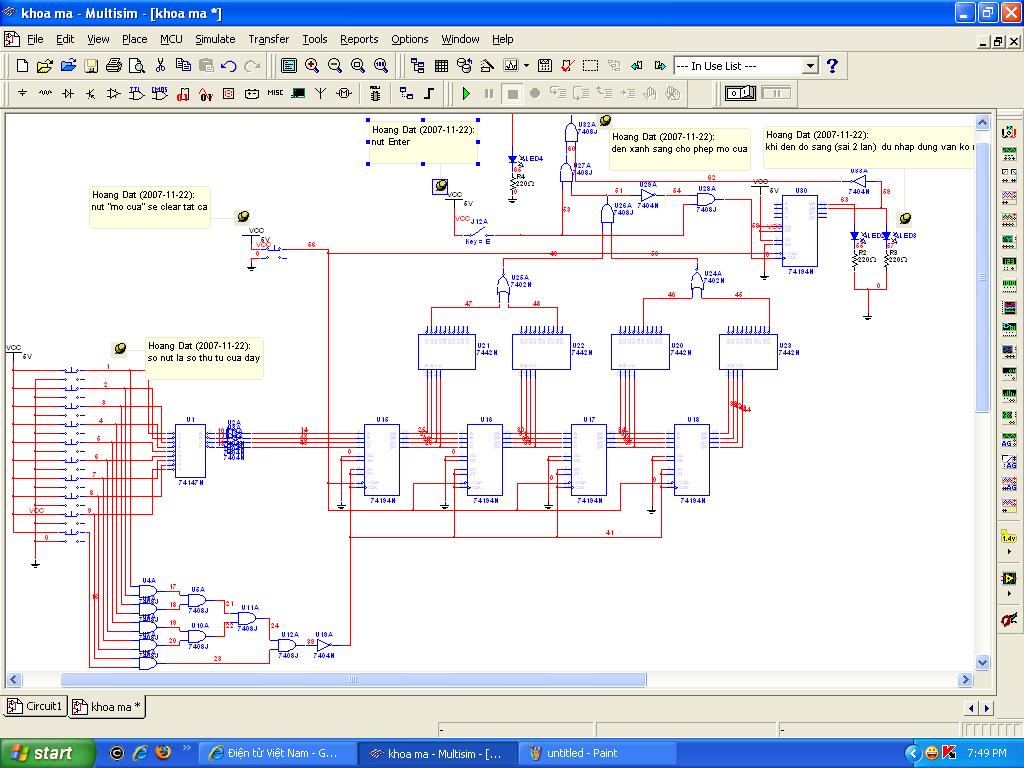The image size is (1024, 768).
Task: Place Source component group icon
Action: point(22,93)
